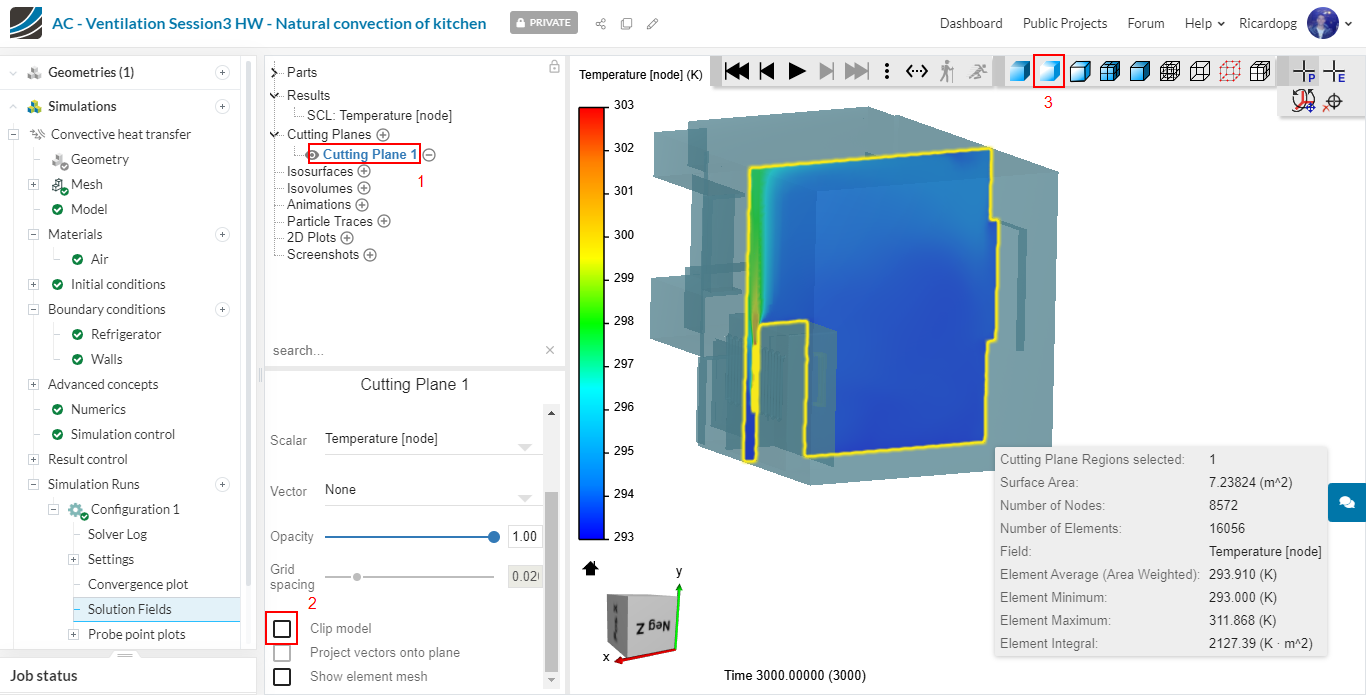Open the Vector dropdown showing None
The width and height of the screenshot is (1366, 695).
tap(432, 491)
